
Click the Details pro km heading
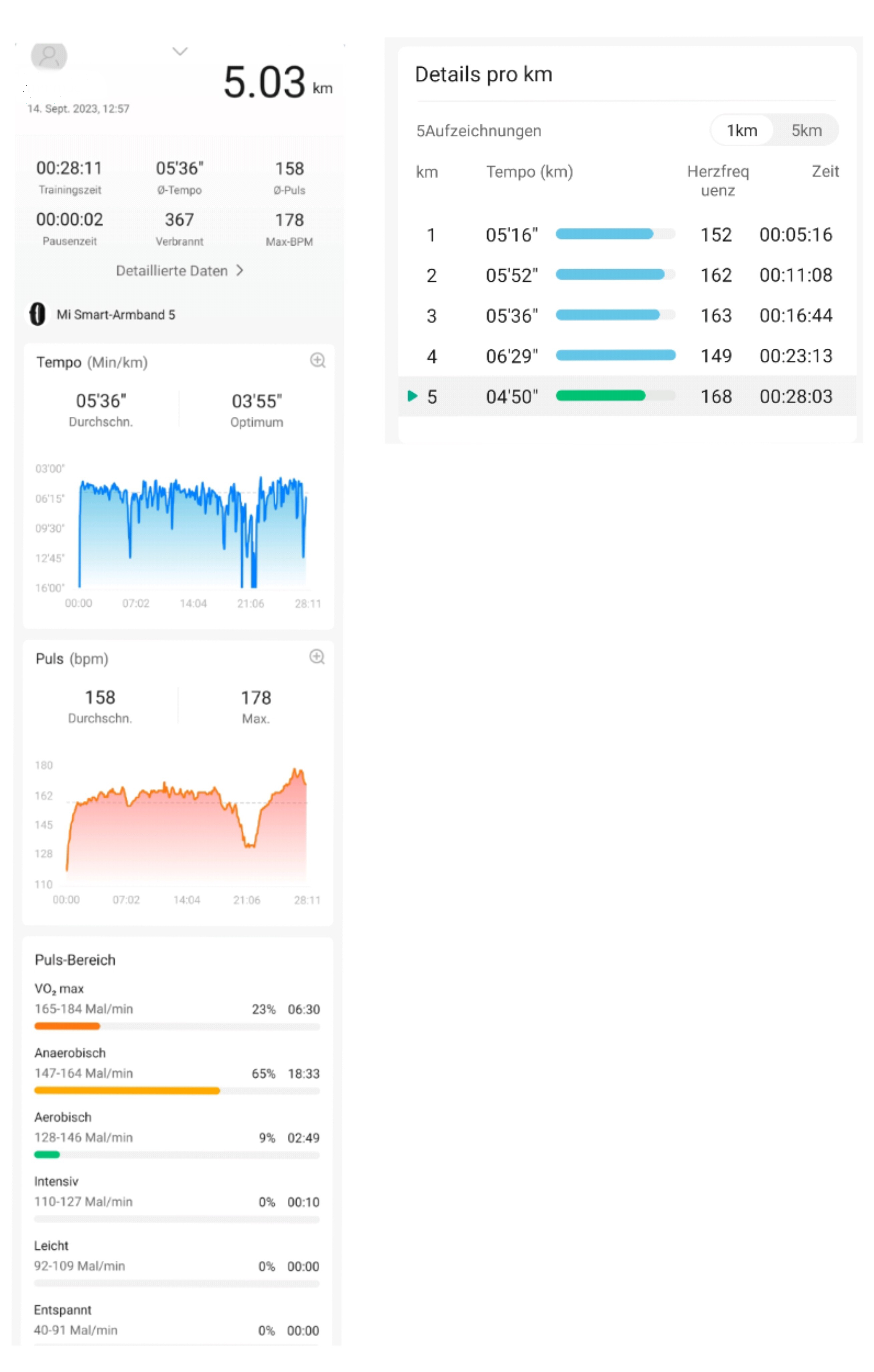click(483, 75)
